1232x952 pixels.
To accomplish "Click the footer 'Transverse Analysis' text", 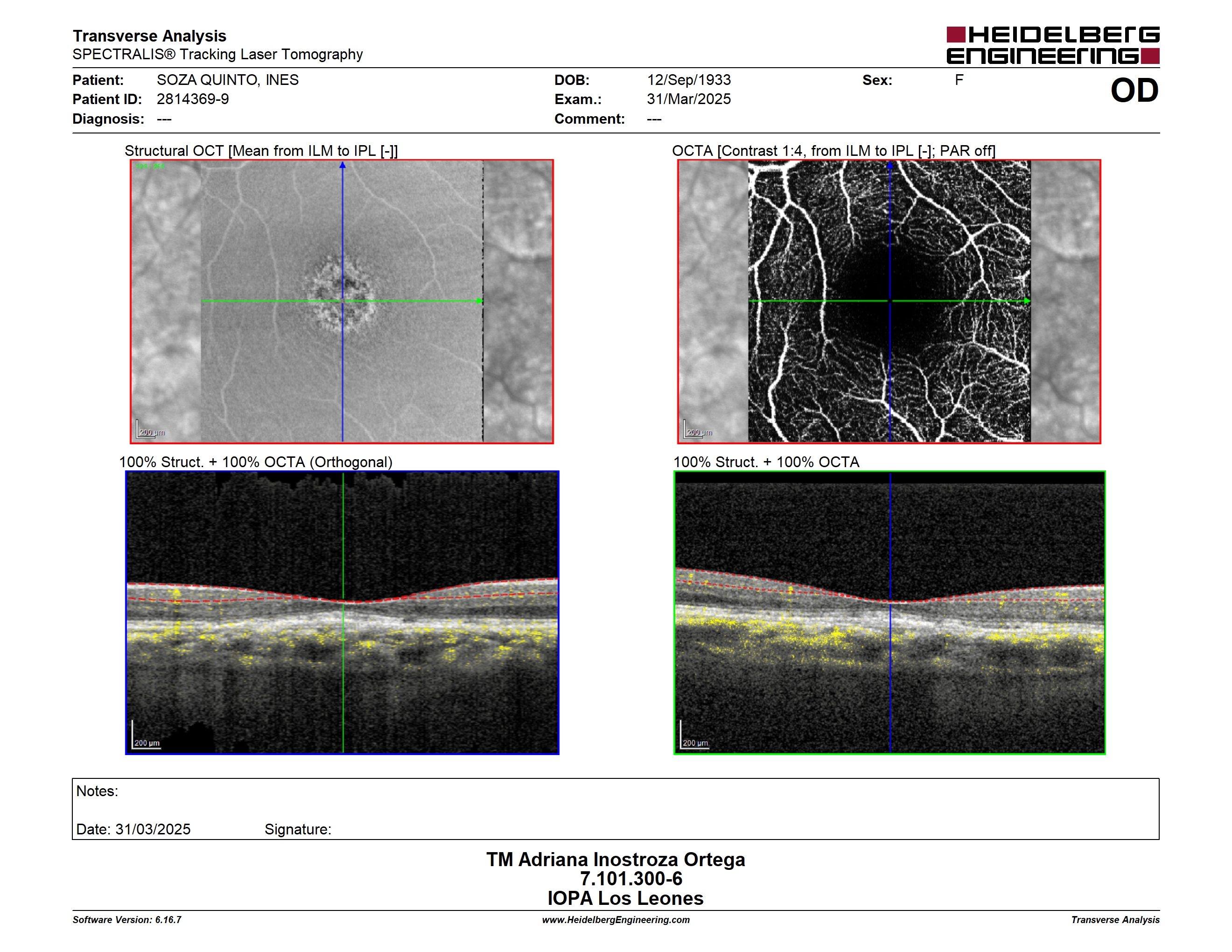I will click(x=1115, y=920).
